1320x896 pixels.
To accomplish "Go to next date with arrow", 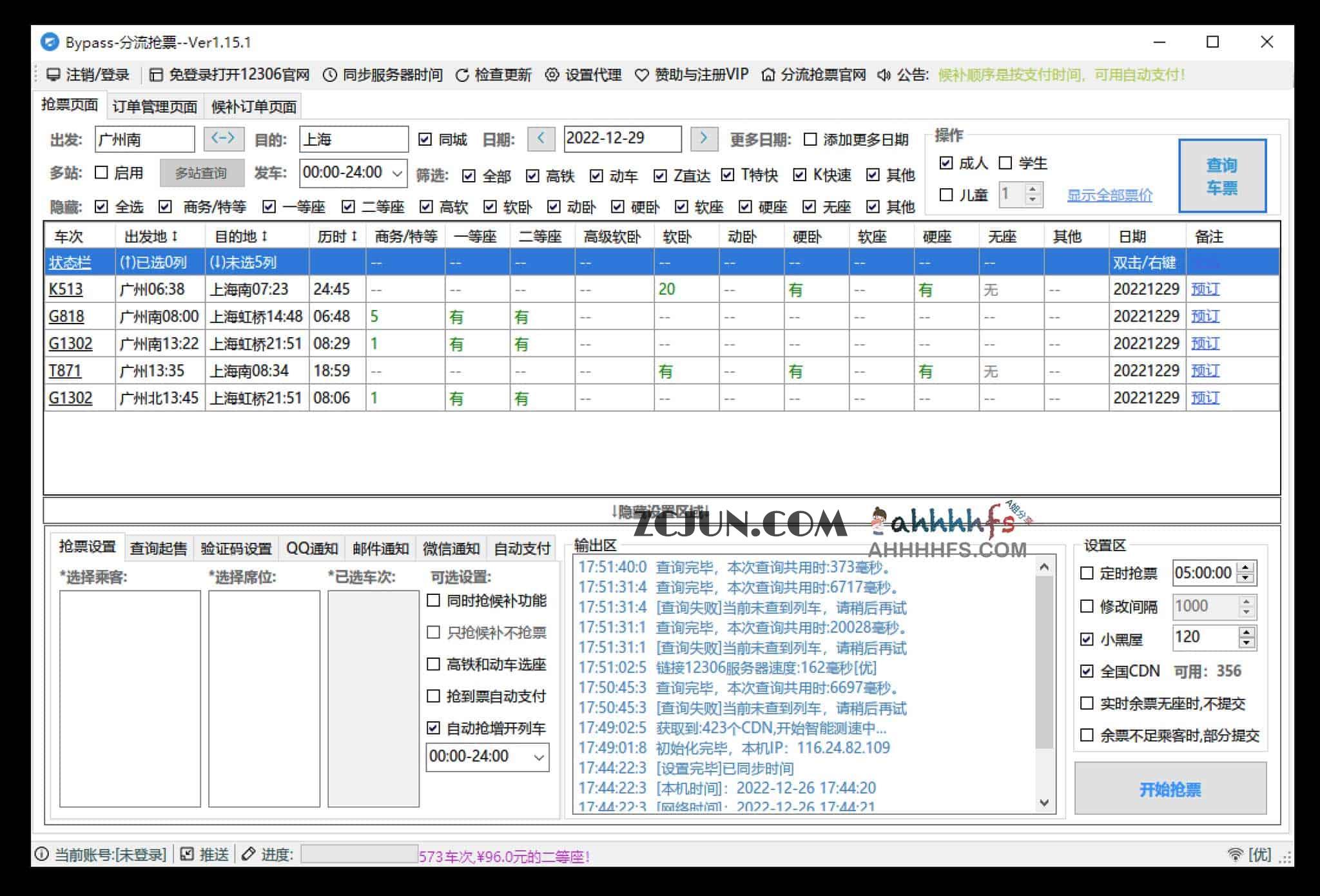I will (703, 139).
